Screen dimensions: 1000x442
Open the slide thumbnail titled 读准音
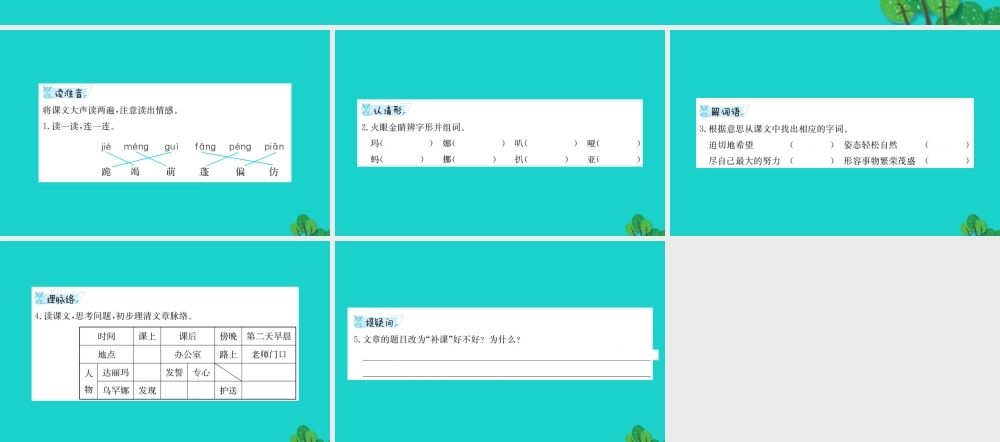pos(165,133)
